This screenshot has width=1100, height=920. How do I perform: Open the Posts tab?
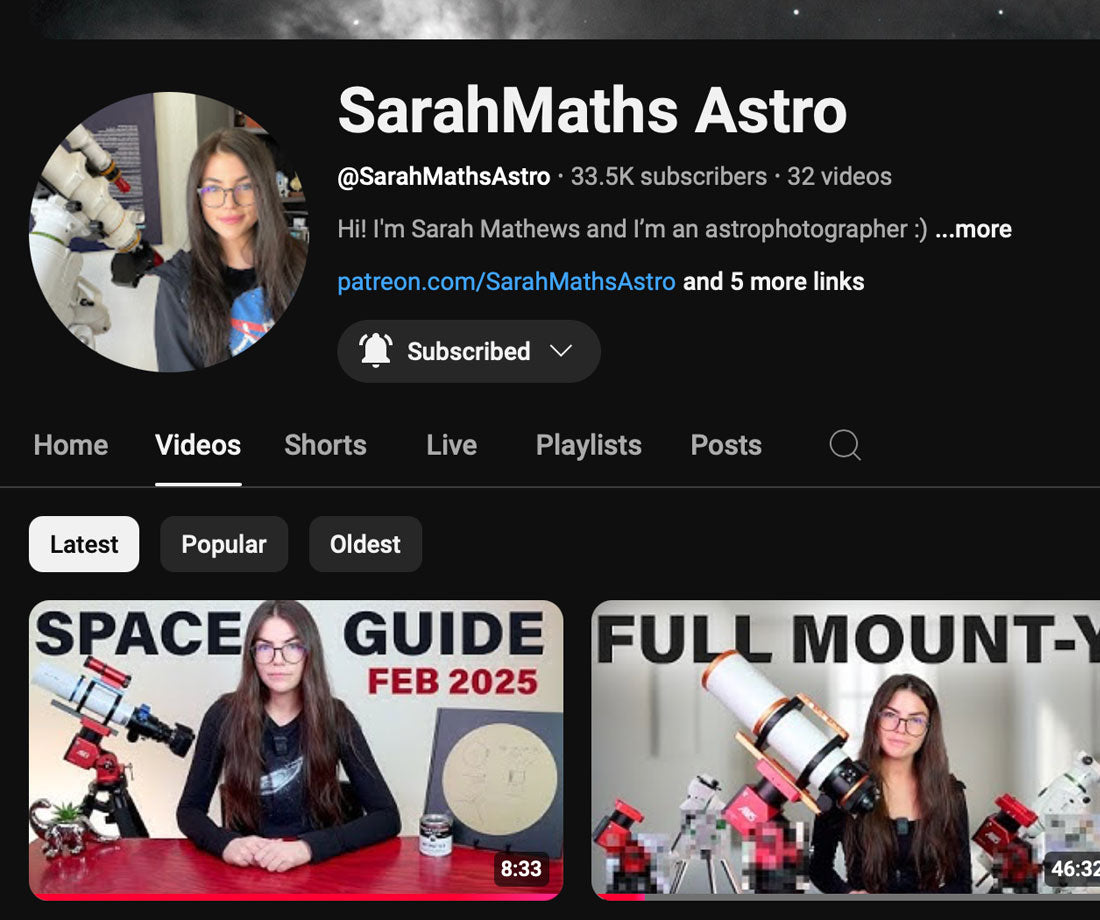point(726,445)
